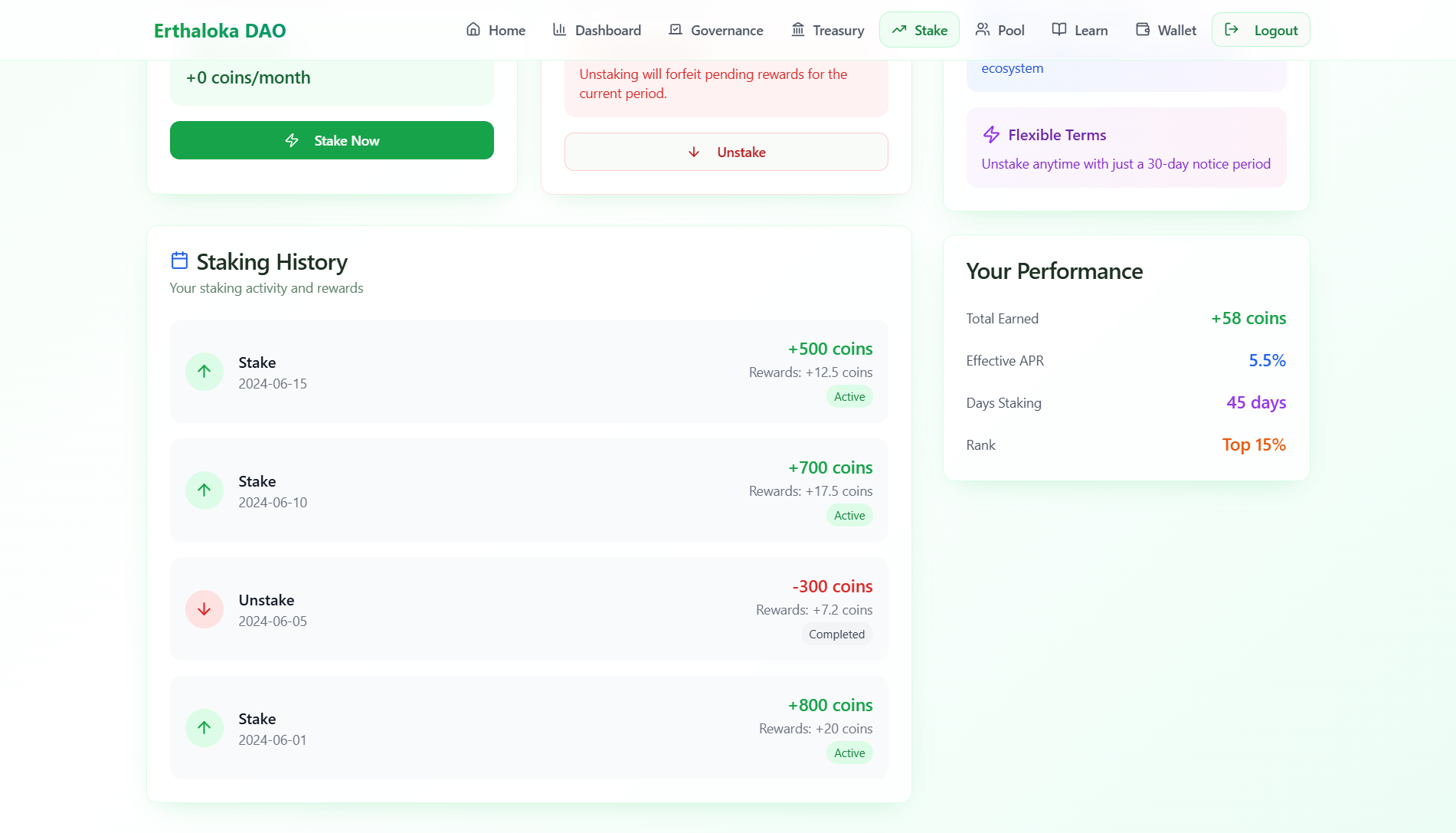Select the +800 coins amount
The height and width of the screenshot is (833, 1456).
point(830,705)
